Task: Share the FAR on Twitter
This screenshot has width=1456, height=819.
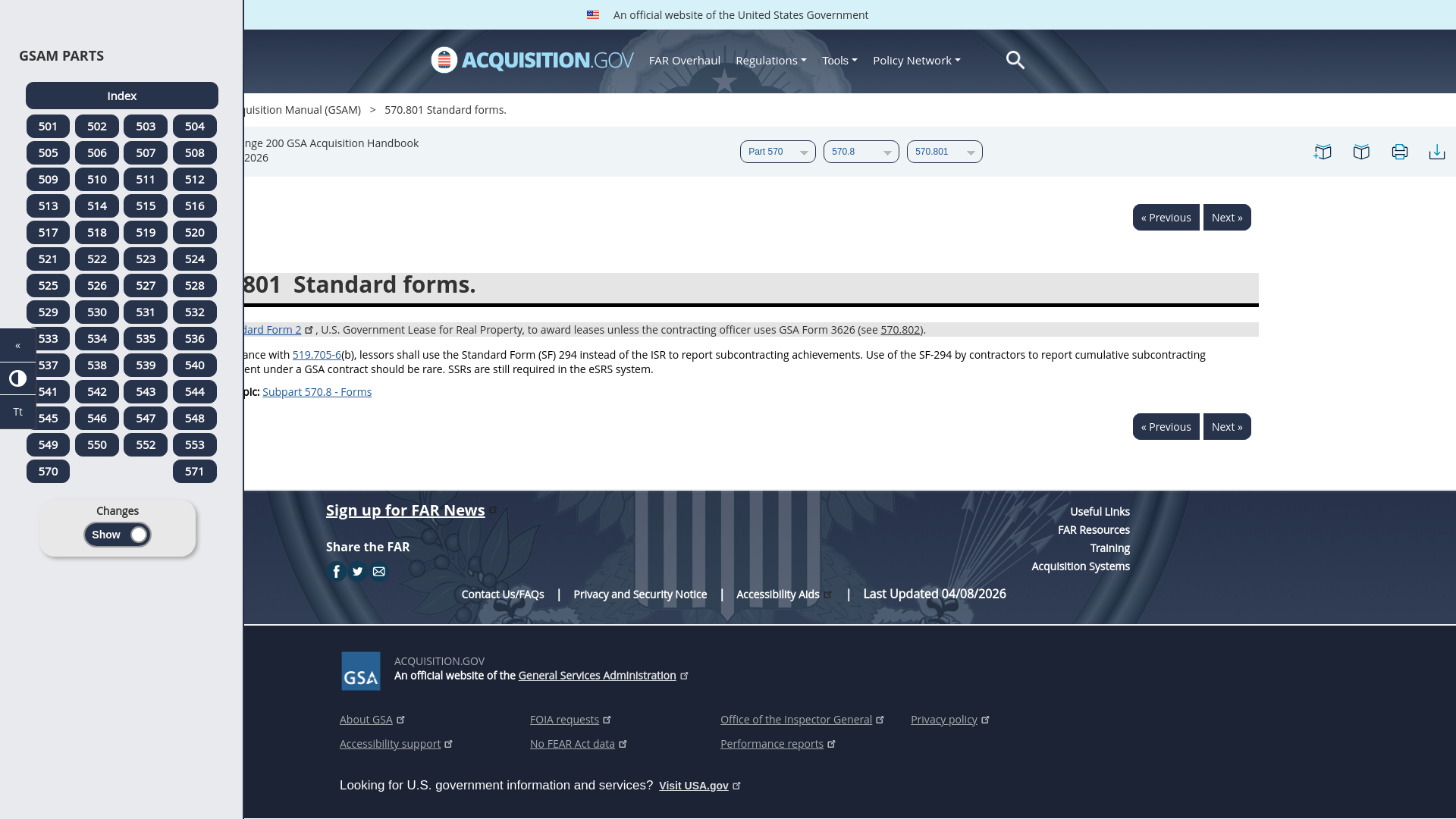Action: click(357, 571)
